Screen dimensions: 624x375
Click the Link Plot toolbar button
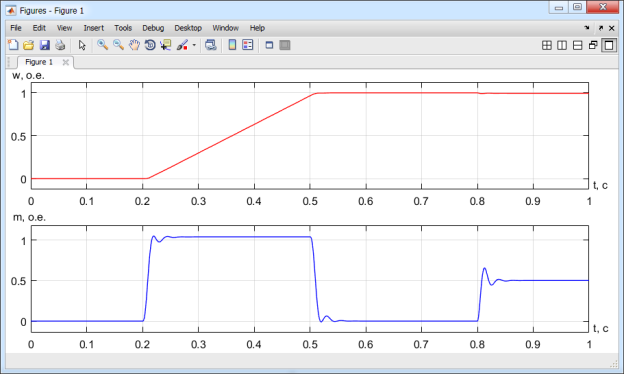[211, 45]
